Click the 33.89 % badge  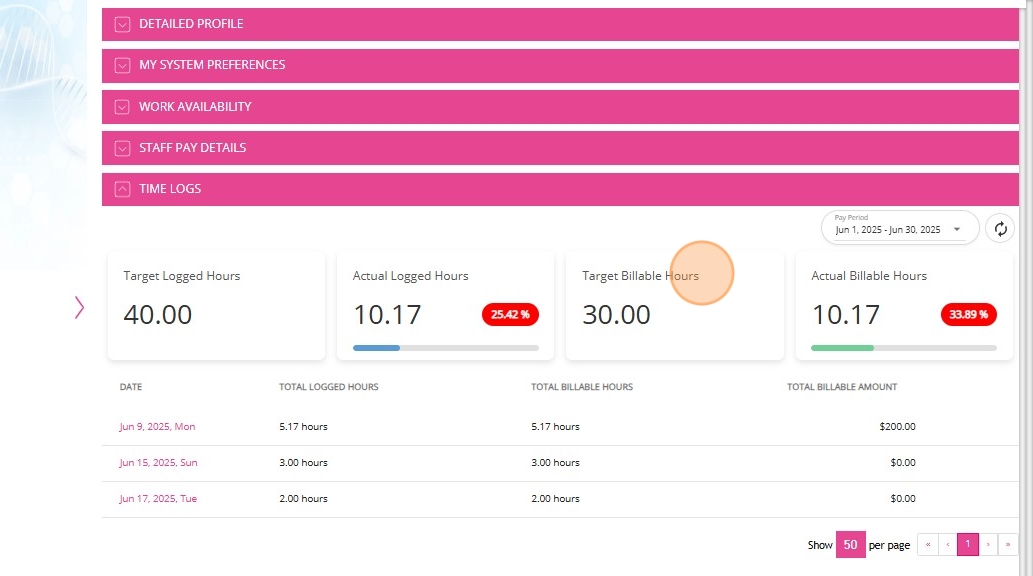click(x=968, y=314)
